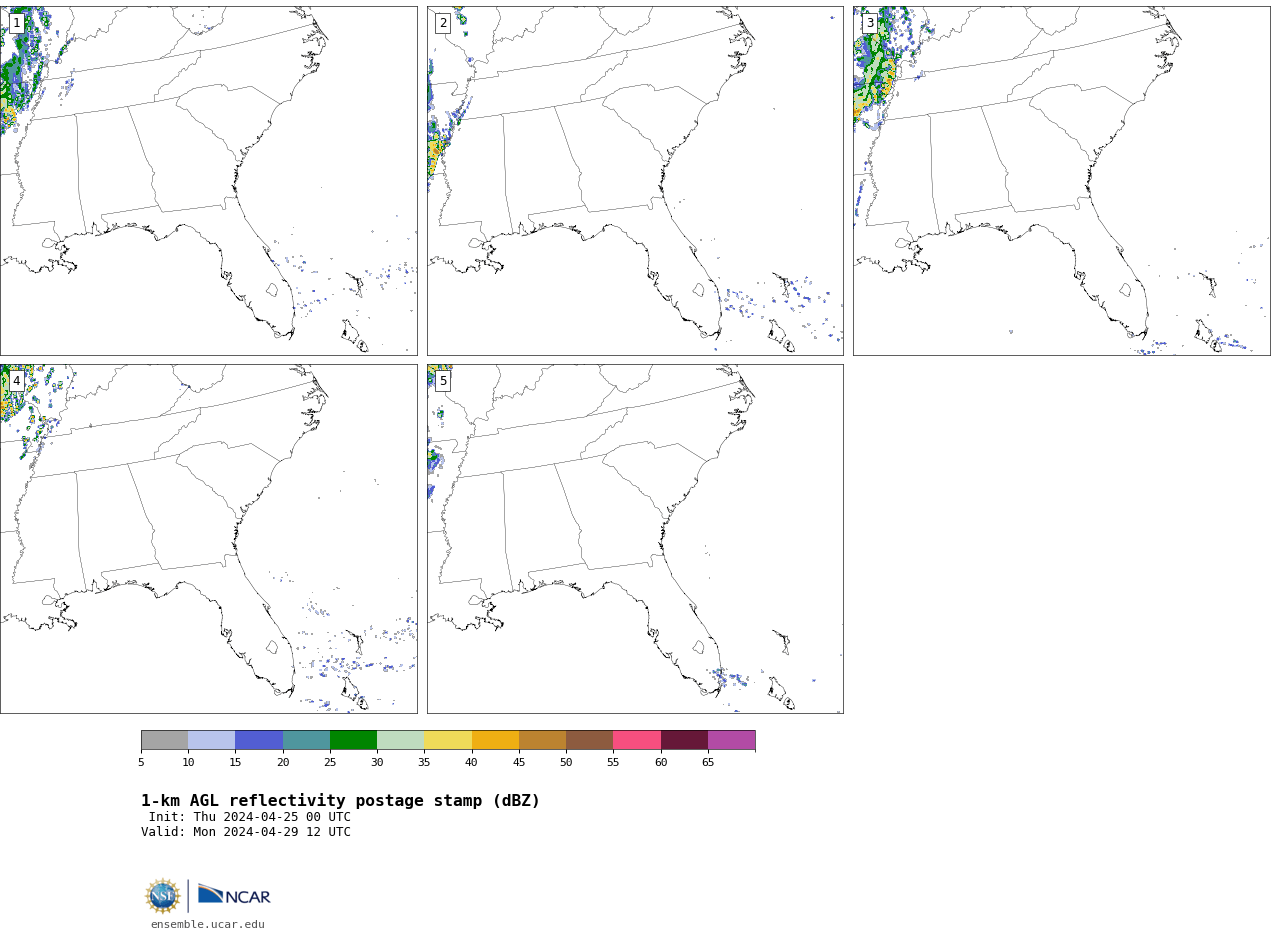Viewport: 1280px width, 936px height.
Task: Click the colorbar tick label '5'
Action: [x=141, y=763]
